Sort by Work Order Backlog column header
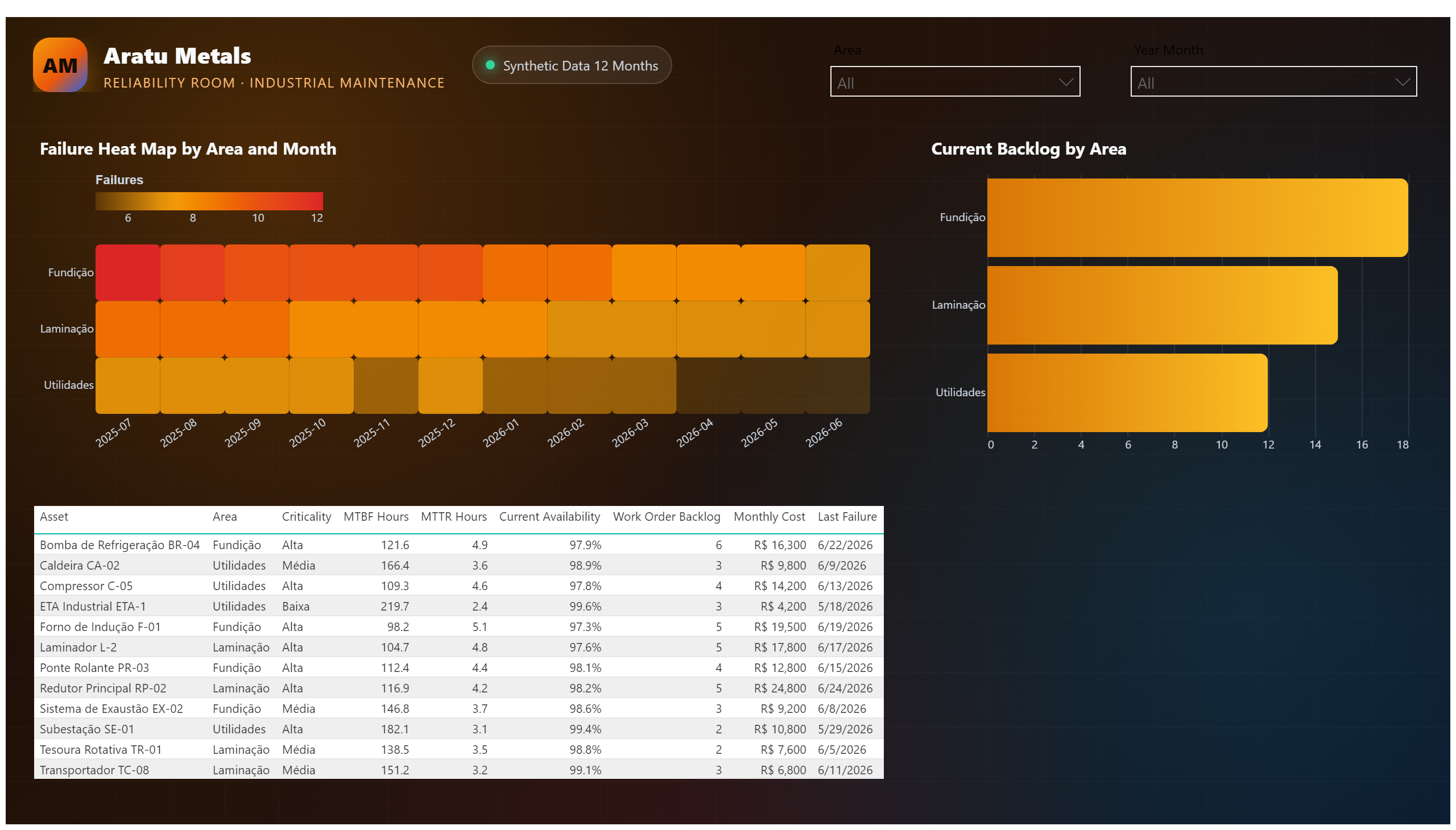1456x830 pixels. click(x=666, y=516)
